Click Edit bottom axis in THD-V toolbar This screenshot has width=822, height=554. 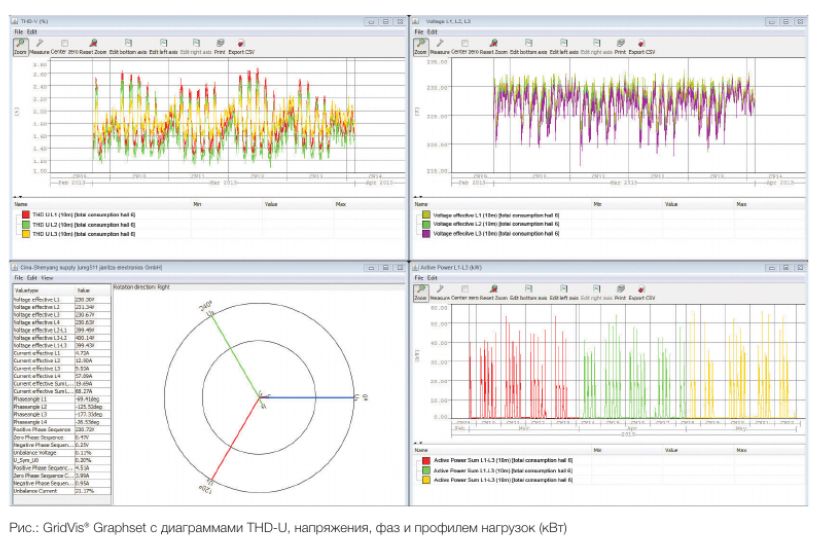click(127, 46)
